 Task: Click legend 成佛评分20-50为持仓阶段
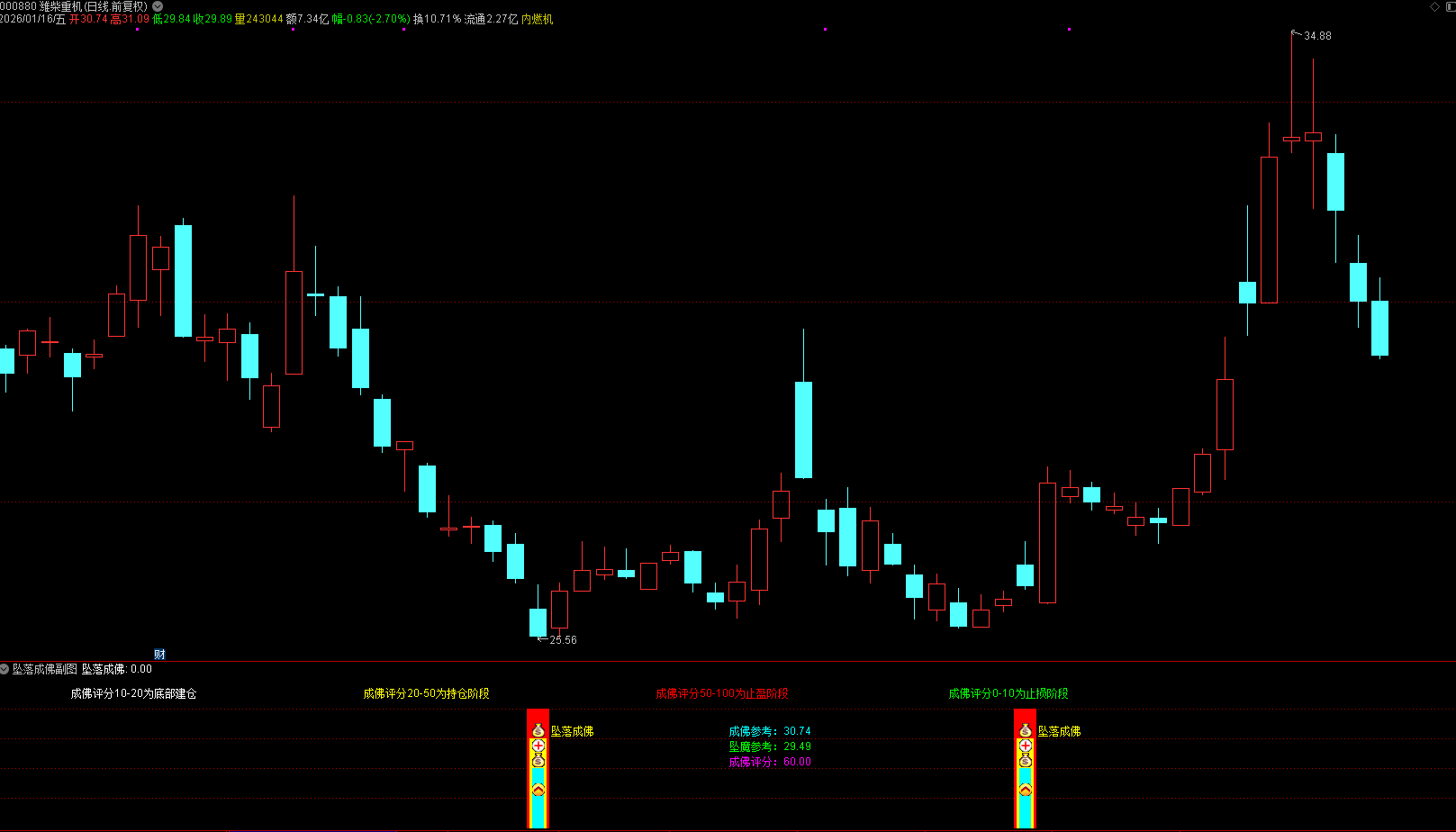426,693
